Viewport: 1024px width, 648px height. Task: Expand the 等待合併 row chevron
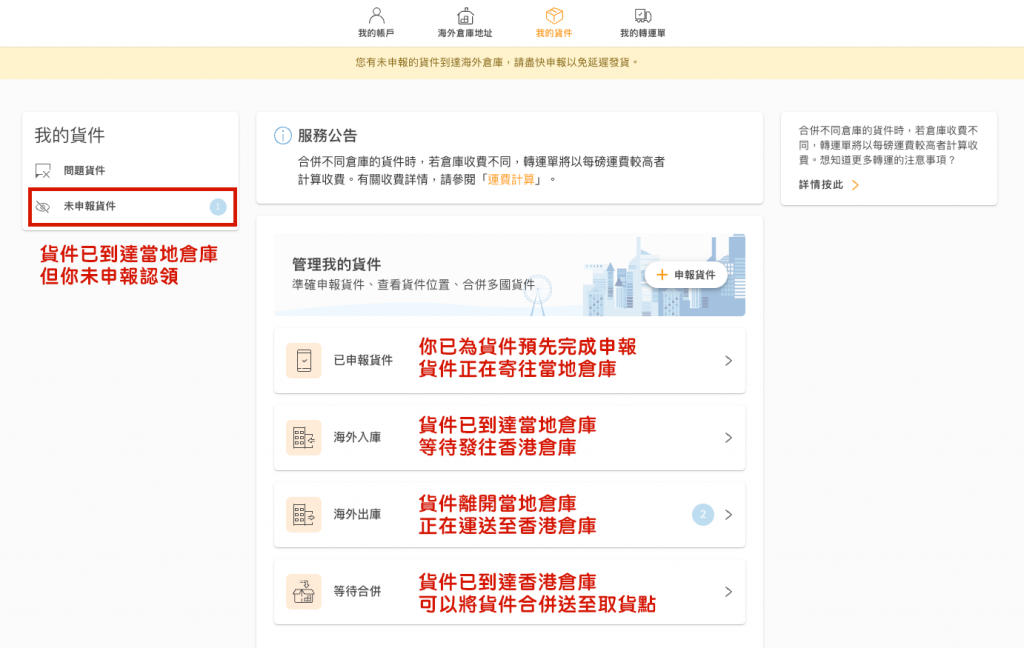click(x=728, y=592)
